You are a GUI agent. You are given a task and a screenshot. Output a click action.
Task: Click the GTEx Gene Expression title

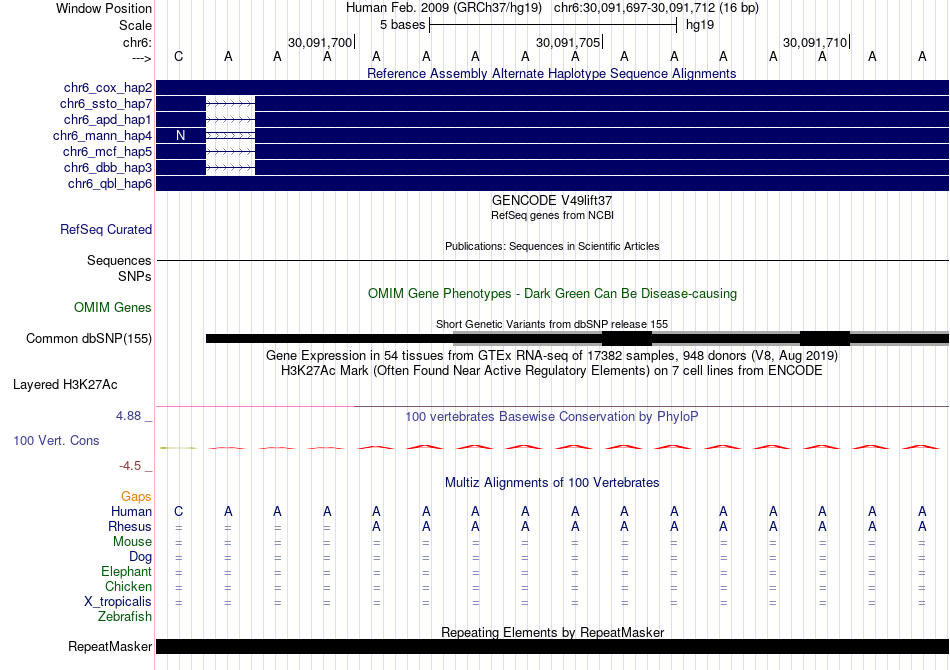coord(552,355)
